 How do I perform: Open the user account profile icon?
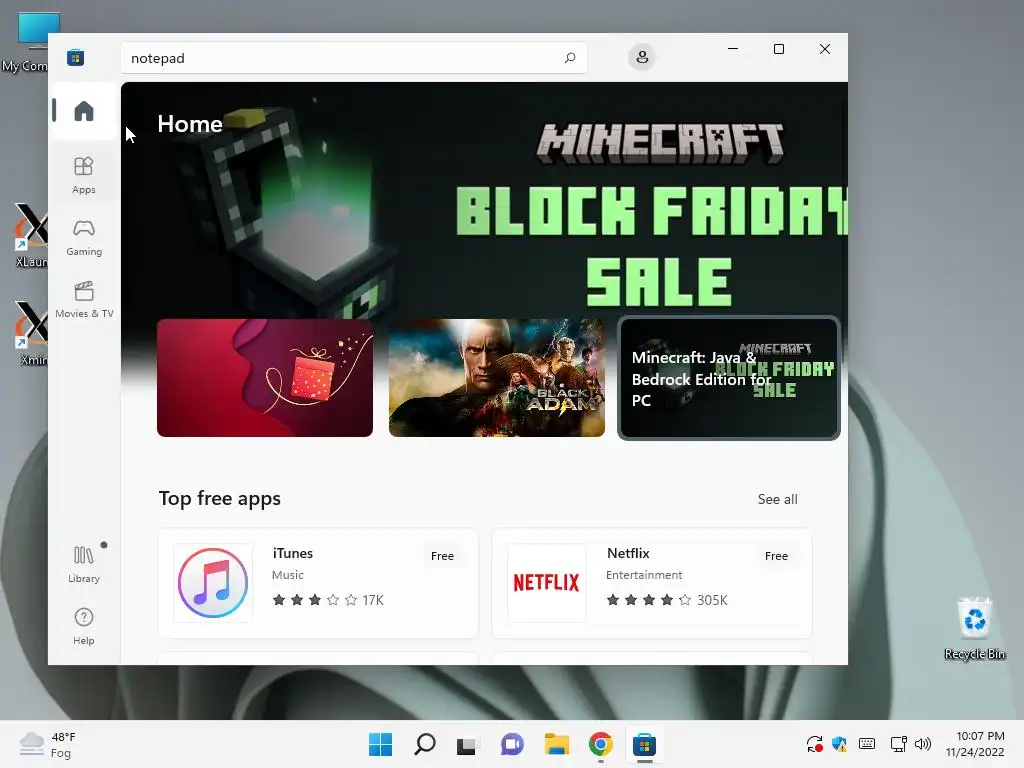pos(642,57)
